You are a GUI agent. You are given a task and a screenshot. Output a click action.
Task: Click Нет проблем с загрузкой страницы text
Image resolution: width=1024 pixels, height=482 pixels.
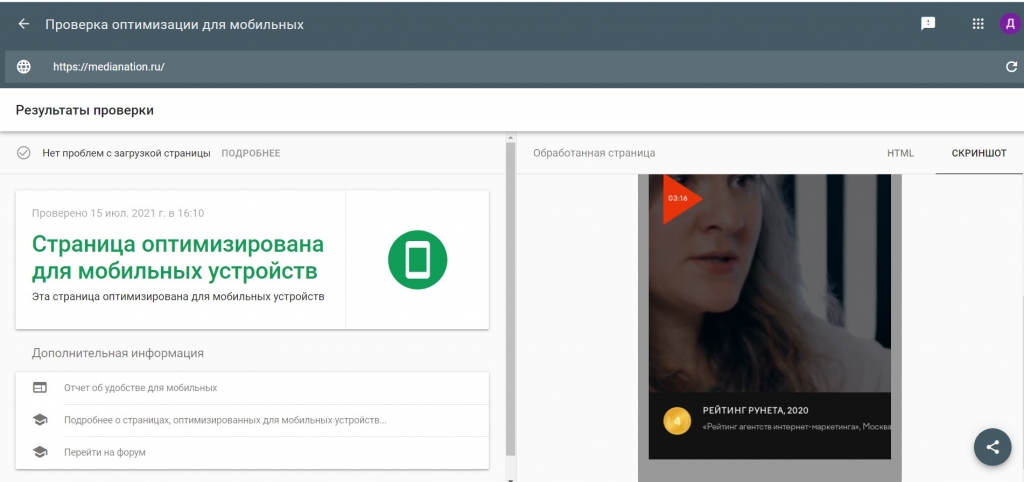(x=127, y=153)
